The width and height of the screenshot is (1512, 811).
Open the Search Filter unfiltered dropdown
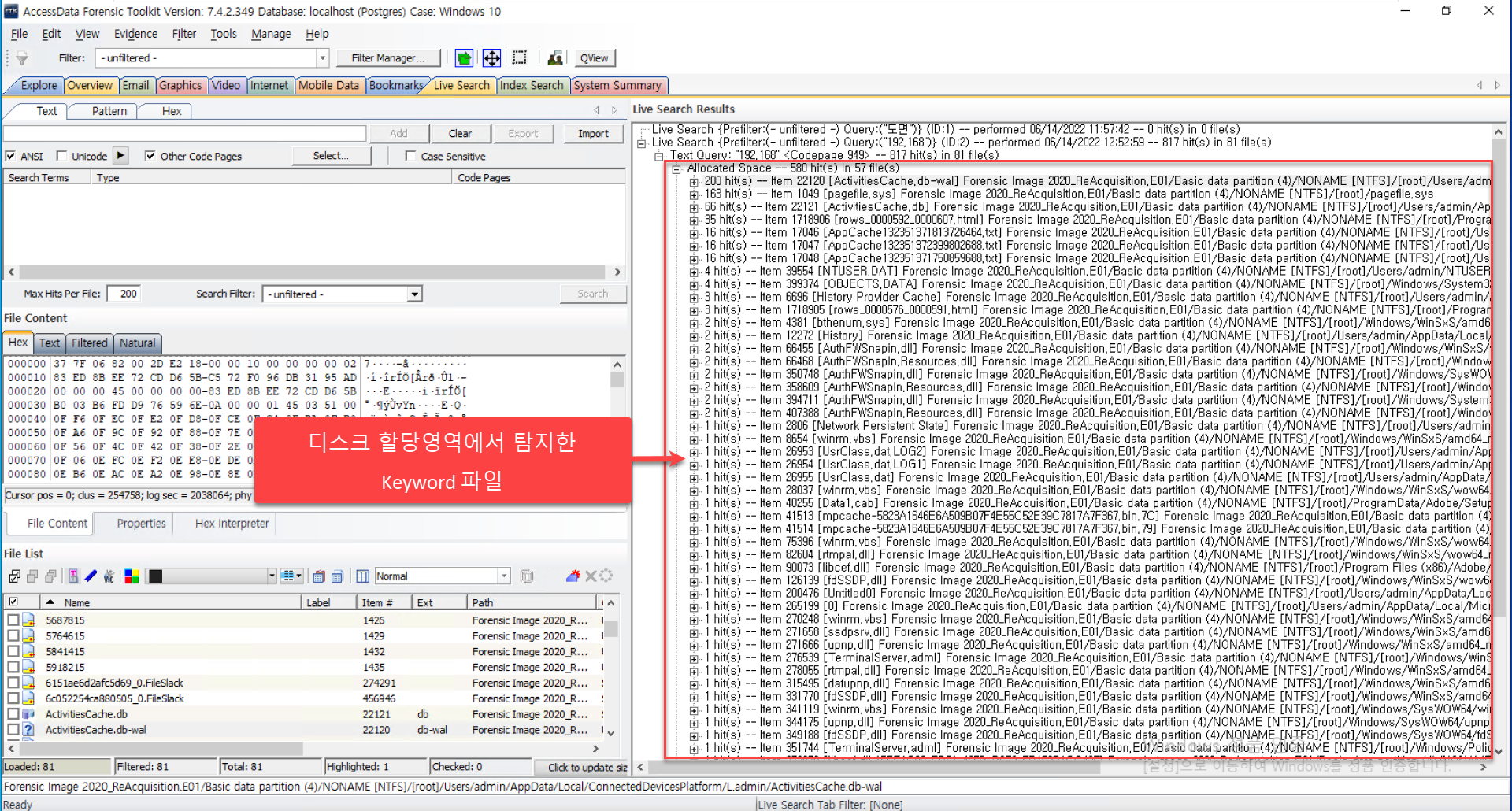(414, 294)
